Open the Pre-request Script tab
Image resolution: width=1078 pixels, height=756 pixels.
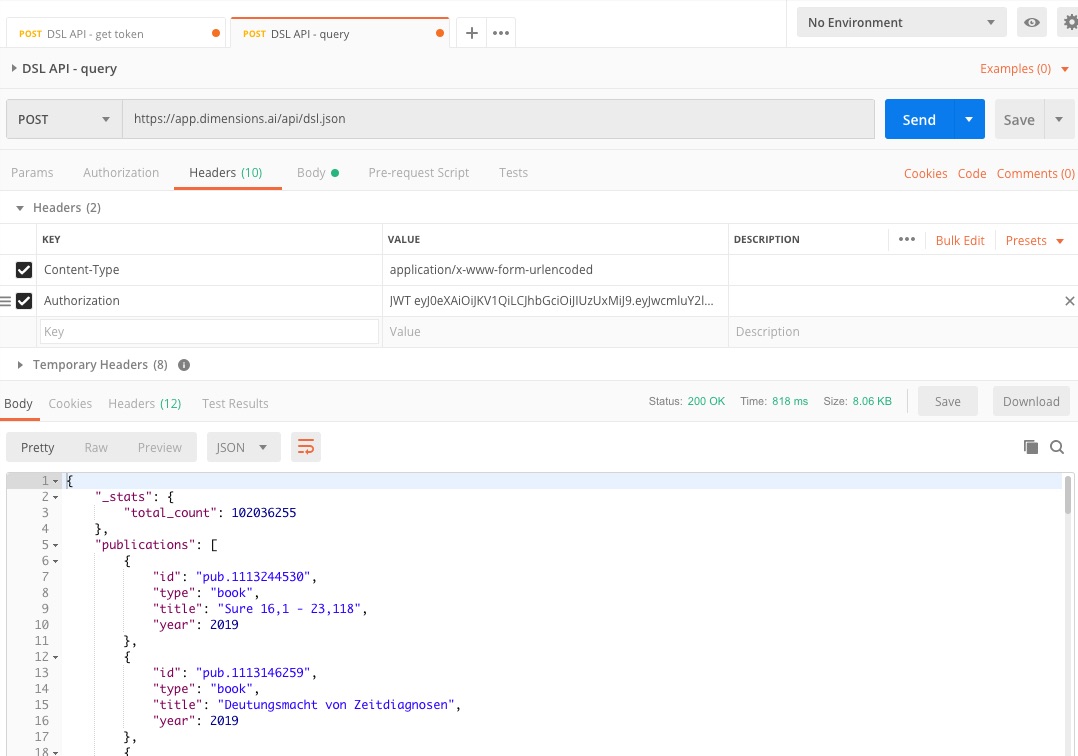[419, 173]
